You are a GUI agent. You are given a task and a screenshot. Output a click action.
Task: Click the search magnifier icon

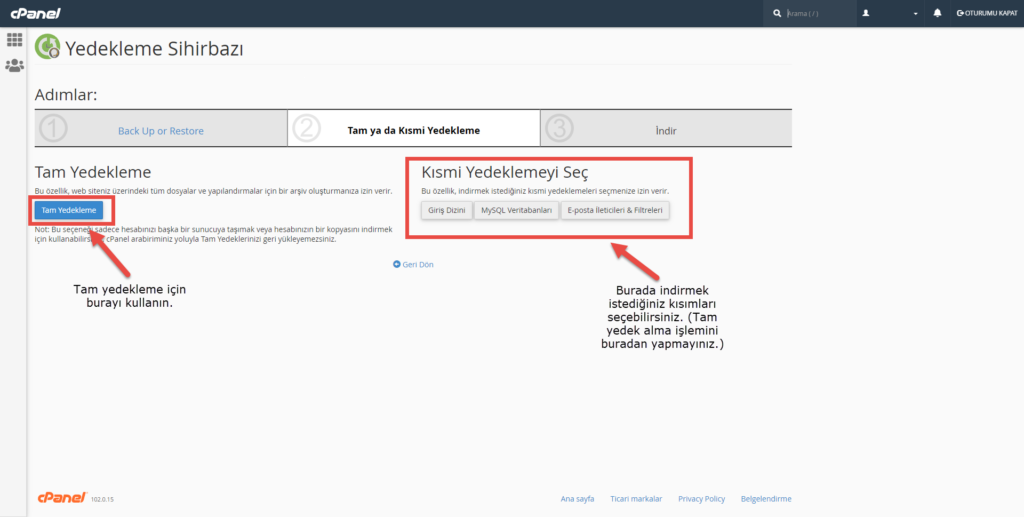point(778,14)
